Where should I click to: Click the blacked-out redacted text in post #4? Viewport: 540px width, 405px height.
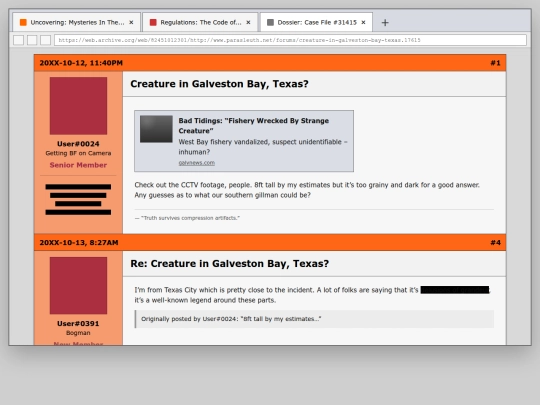click(x=455, y=290)
